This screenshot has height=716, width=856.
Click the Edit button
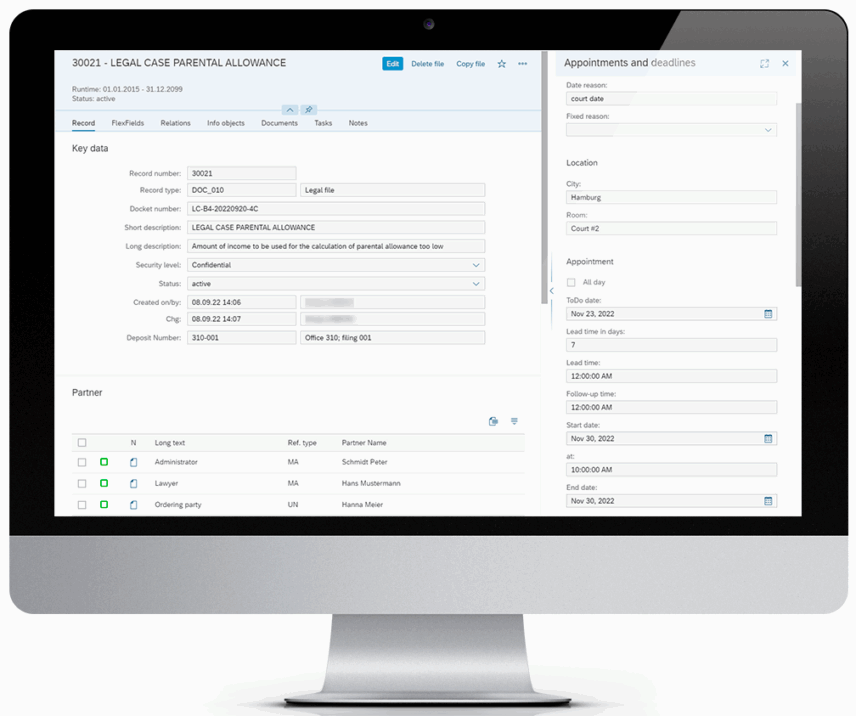(x=392, y=63)
